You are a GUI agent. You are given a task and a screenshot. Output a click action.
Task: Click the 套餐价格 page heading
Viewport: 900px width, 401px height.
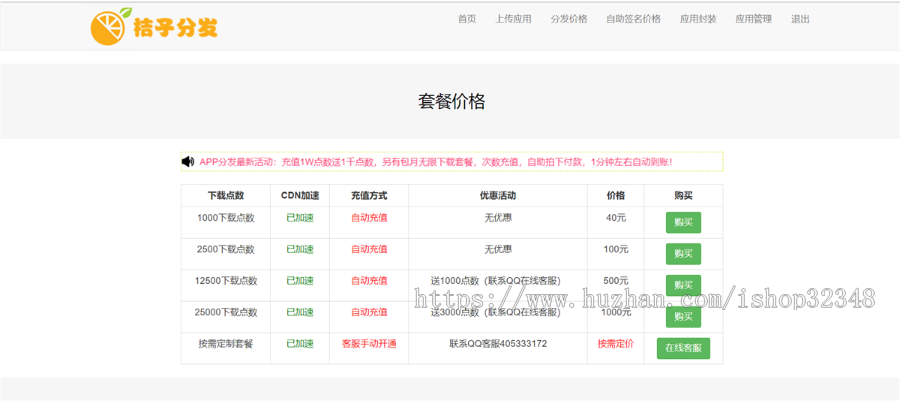pyautogui.click(x=451, y=101)
